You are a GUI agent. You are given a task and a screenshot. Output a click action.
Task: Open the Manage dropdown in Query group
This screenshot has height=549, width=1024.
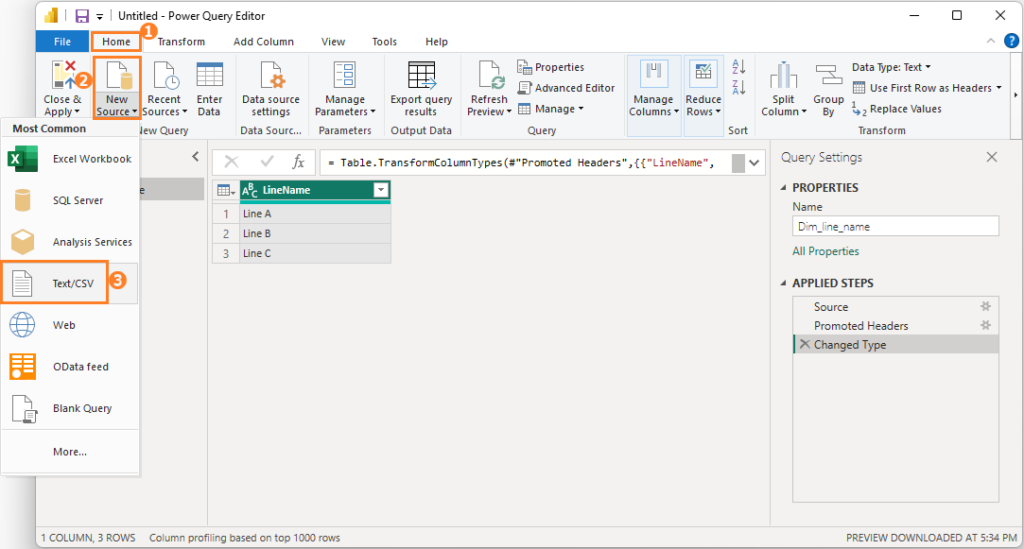(x=551, y=109)
